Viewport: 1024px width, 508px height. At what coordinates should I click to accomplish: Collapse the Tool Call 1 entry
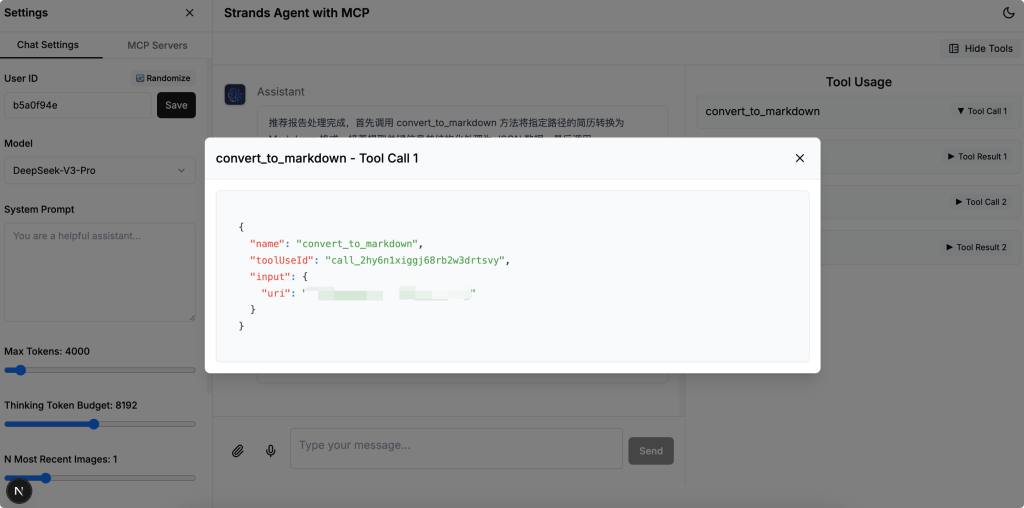tap(982, 111)
